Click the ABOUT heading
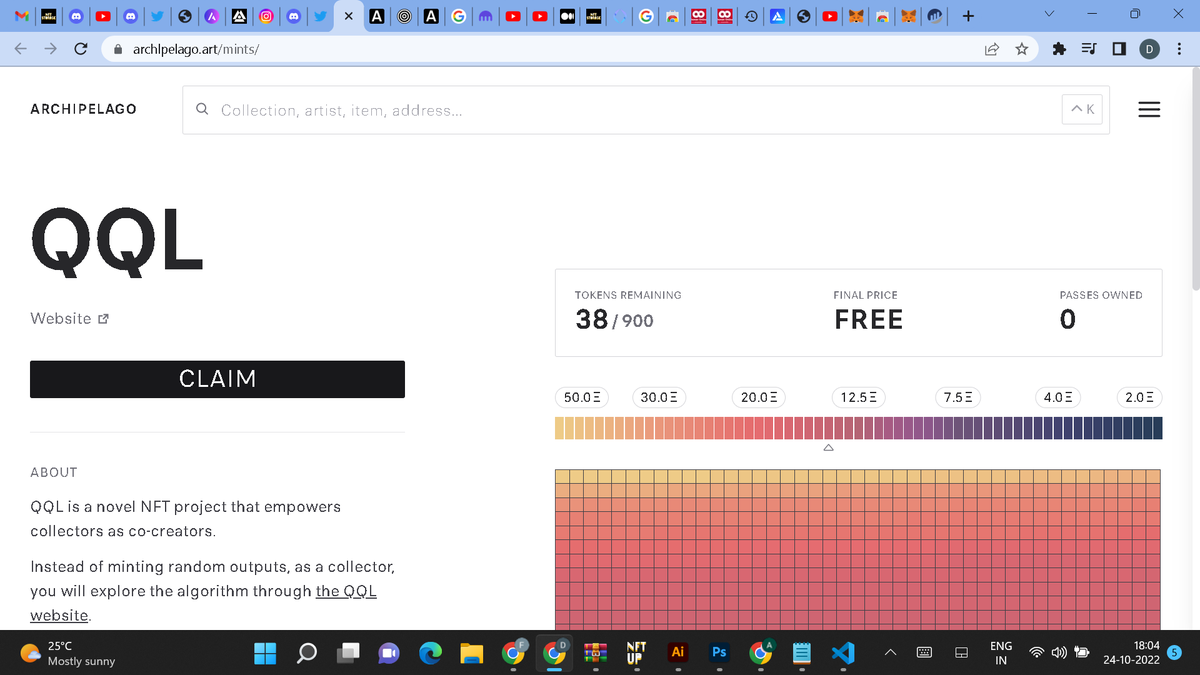The width and height of the screenshot is (1200, 675). (54, 472)
